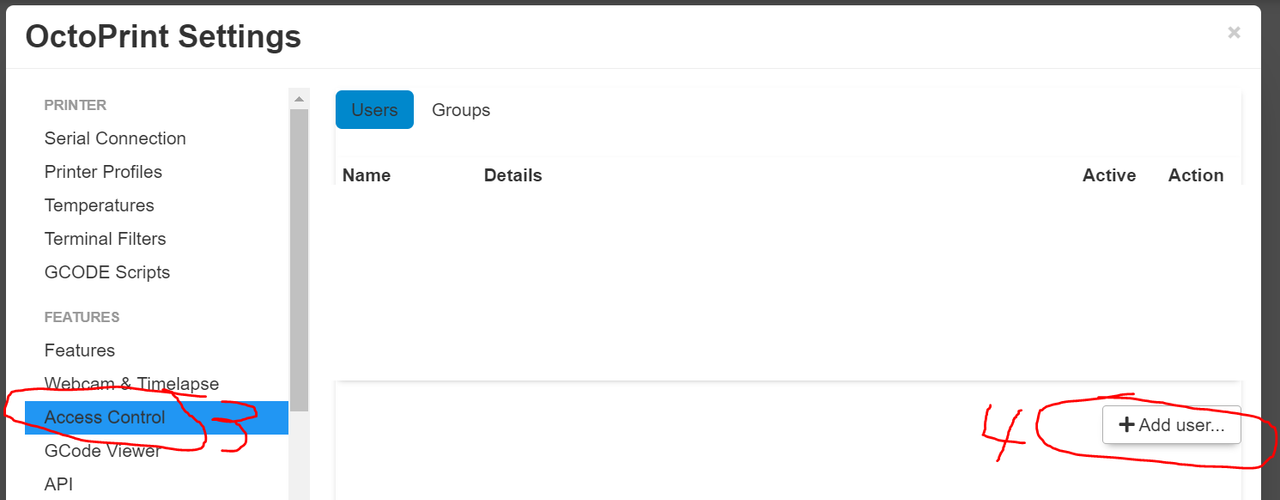Click the Add user button
1280x500 pixels.
(x=1171, y=425)
